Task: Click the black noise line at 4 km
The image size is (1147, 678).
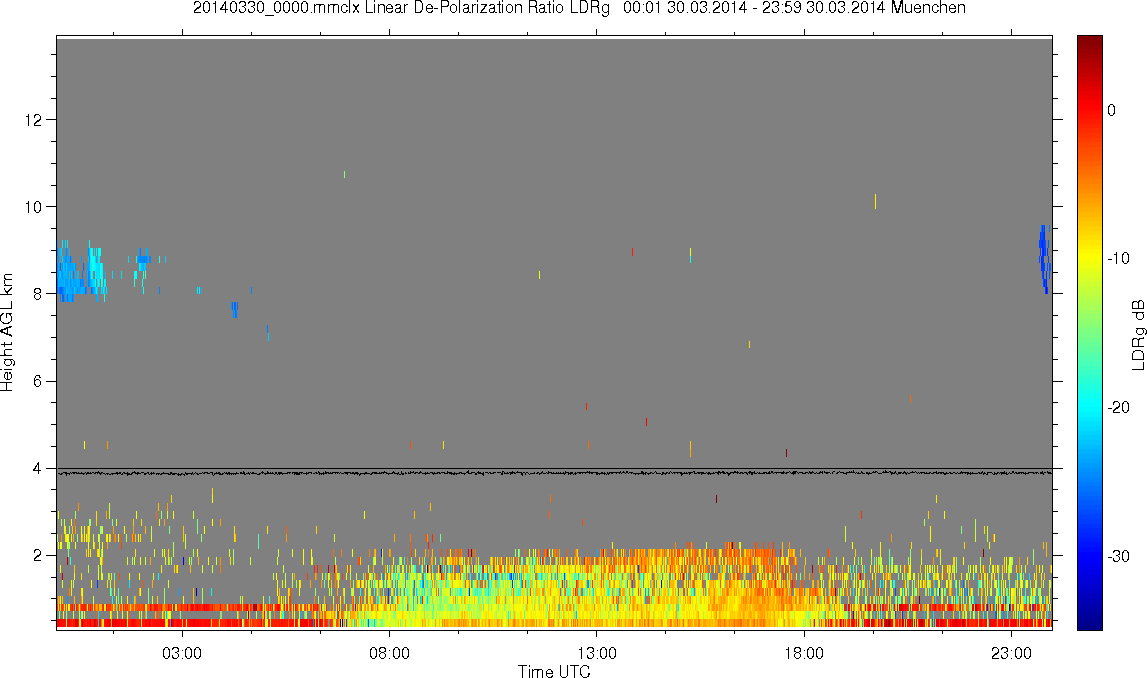Action: click(x=554, y=473)
